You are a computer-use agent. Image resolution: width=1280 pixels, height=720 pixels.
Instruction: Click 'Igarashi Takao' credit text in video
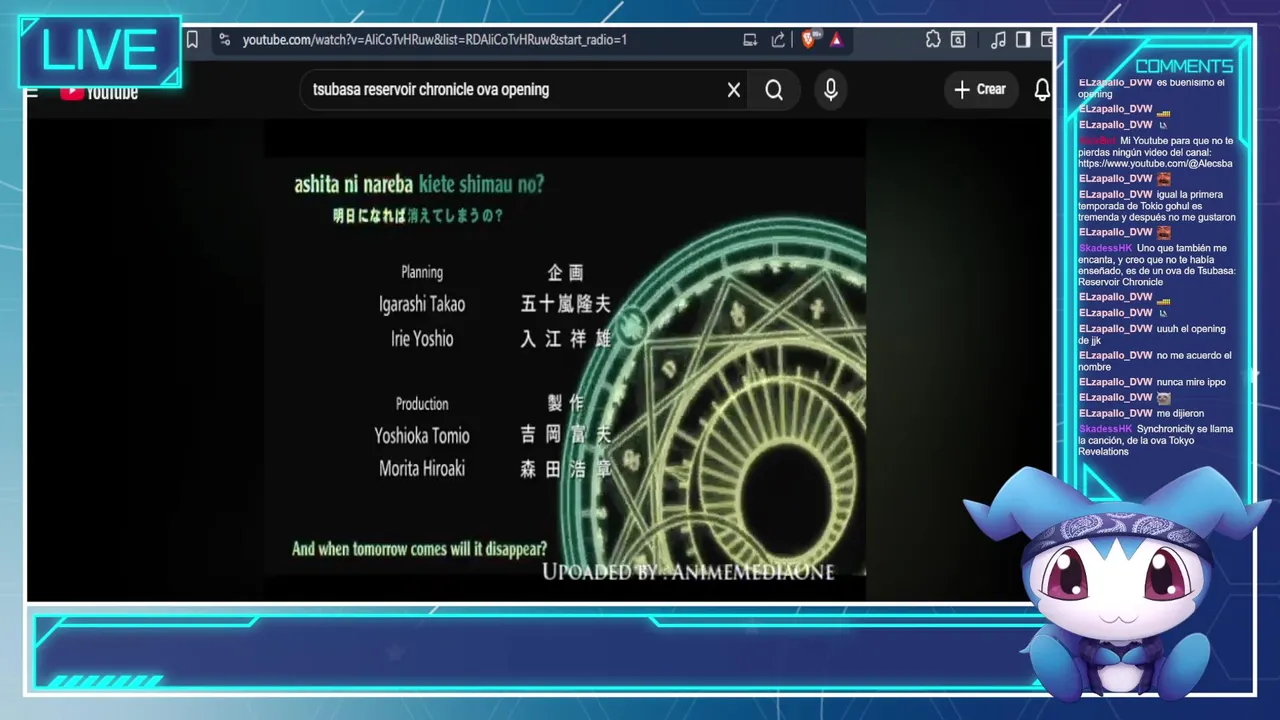[x=422, y=304]
